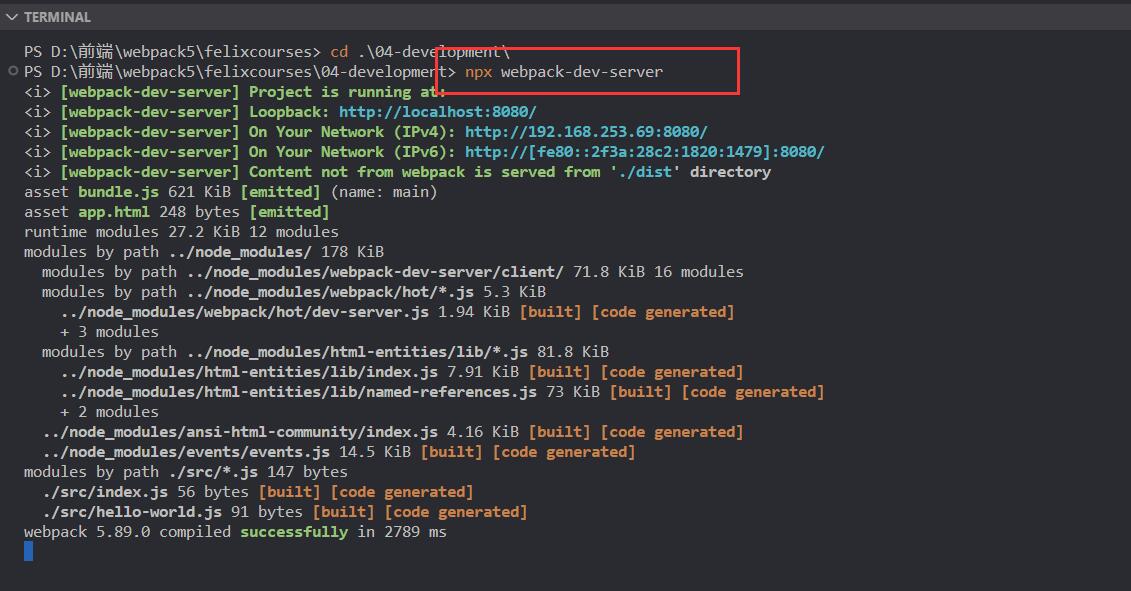
Task: Open the http://192.168.253.69:8080/ IPv4 link
Action: [x=586, y=132]
